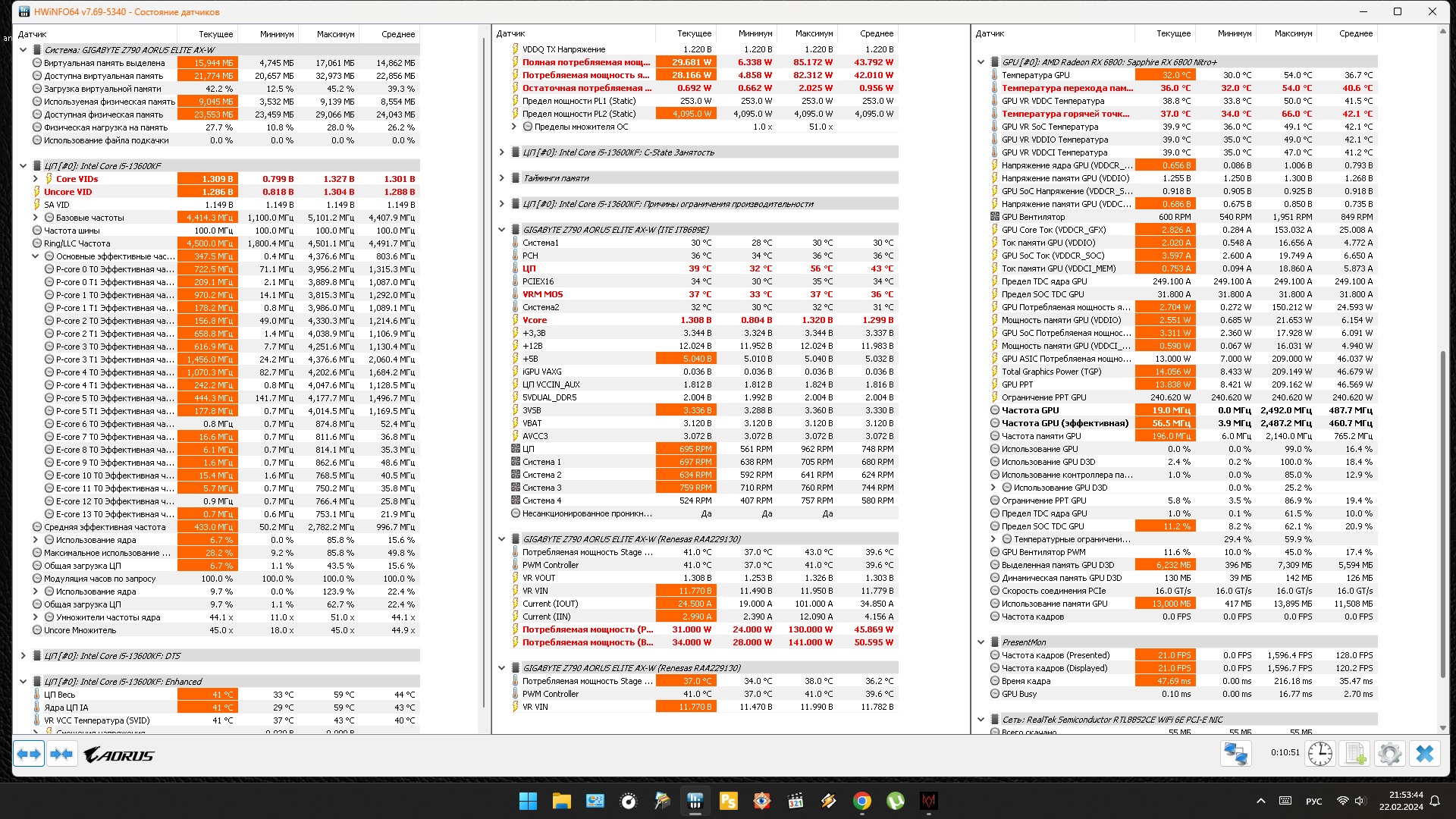1456x819 pixels.
Task: Click the expand columns arrows button
Action: pos(29,754)
